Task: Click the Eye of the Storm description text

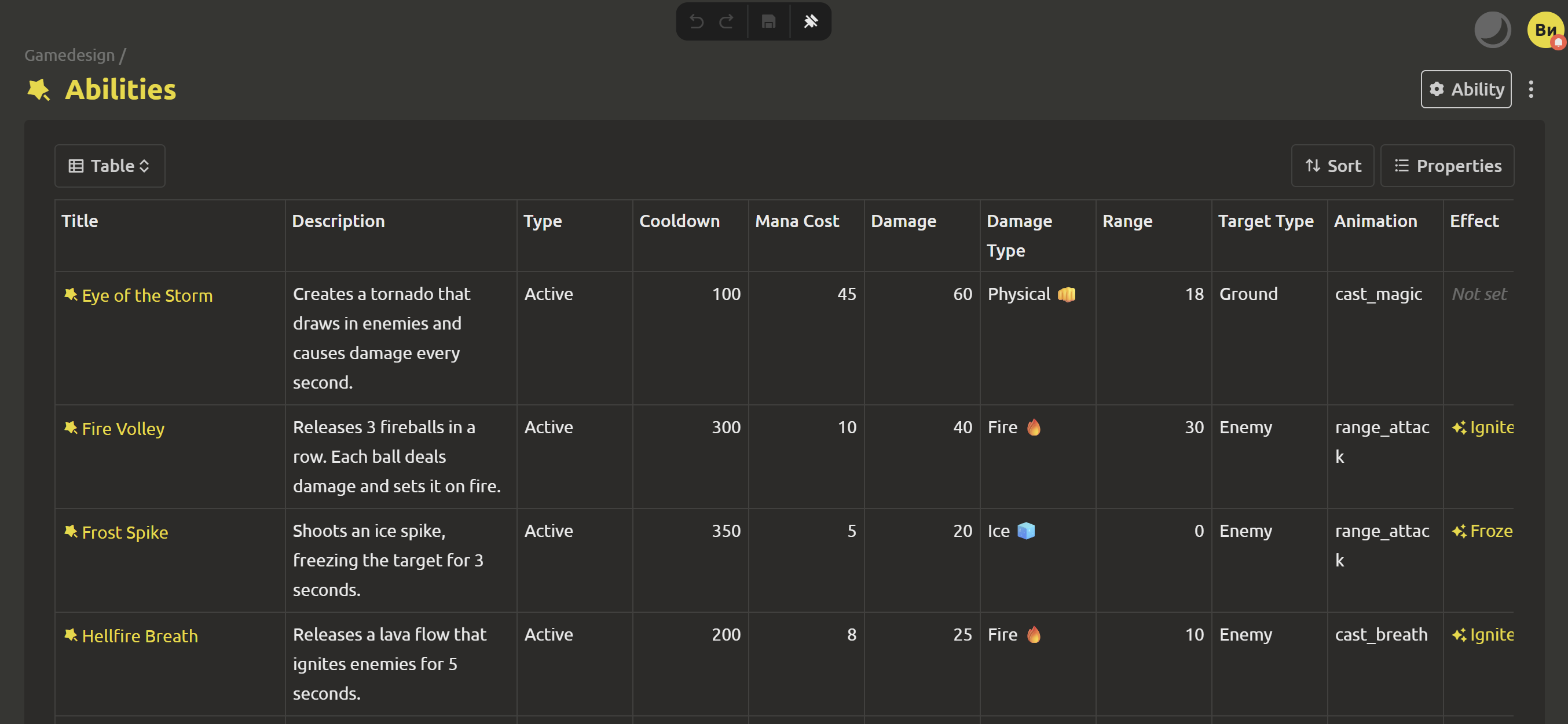Action: coord(382,338)
